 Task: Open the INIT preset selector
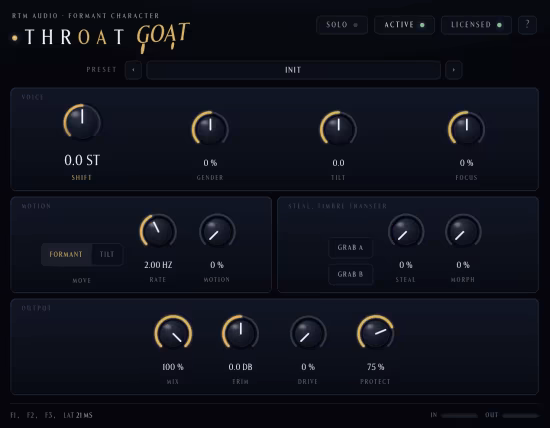(x=293, y=70)
